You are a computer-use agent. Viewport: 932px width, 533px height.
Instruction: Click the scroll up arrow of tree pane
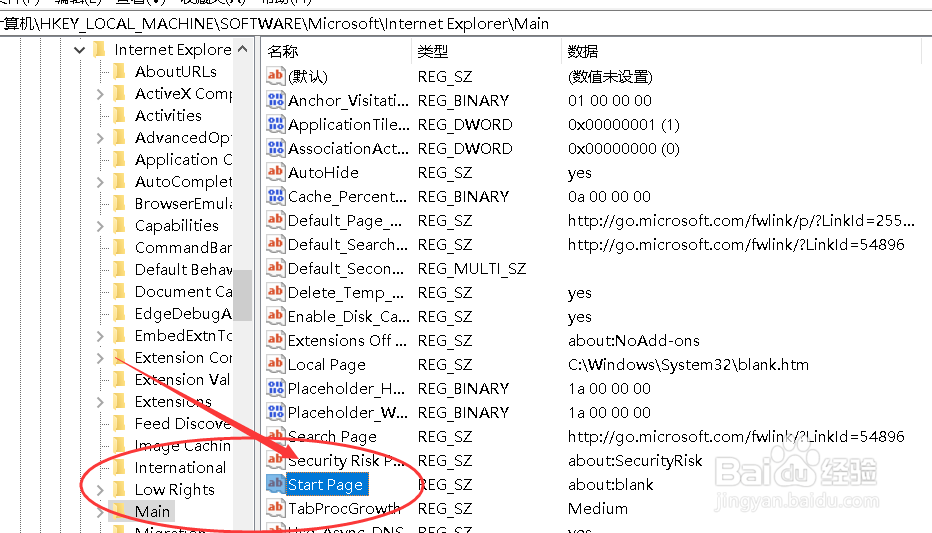243,49
